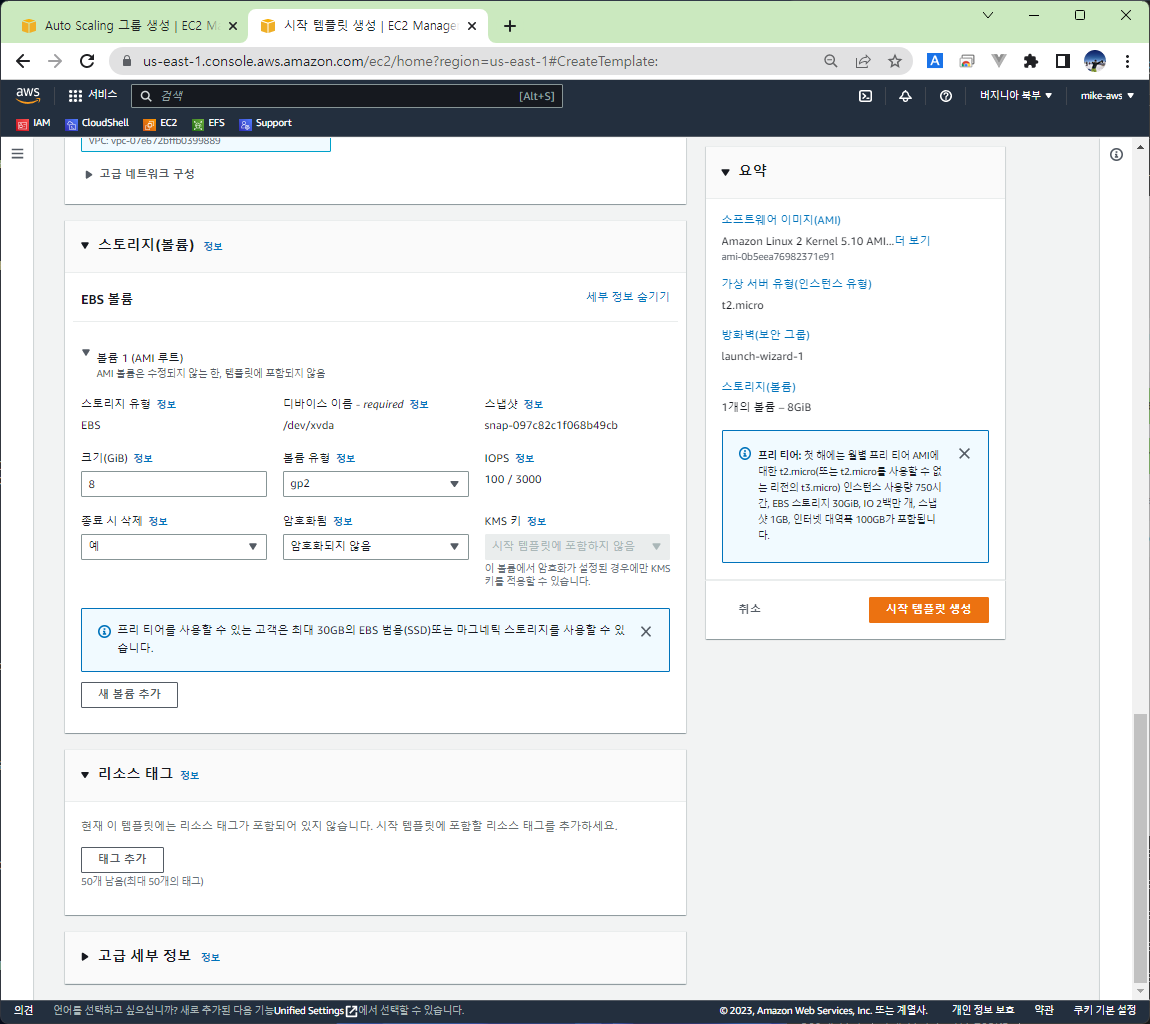Open Support favorite shortcut

pos(265,123)
